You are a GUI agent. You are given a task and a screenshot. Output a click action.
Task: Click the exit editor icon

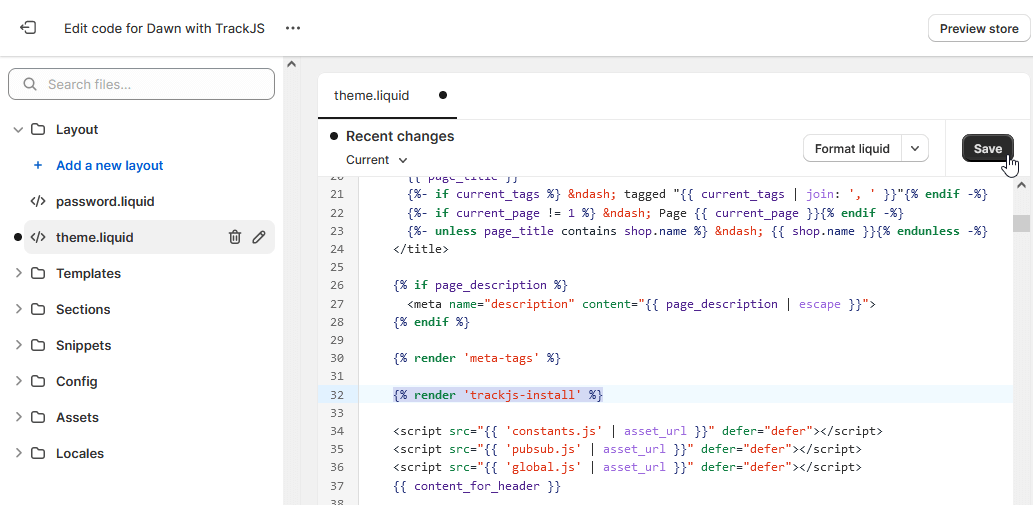[x=28, y=28]
